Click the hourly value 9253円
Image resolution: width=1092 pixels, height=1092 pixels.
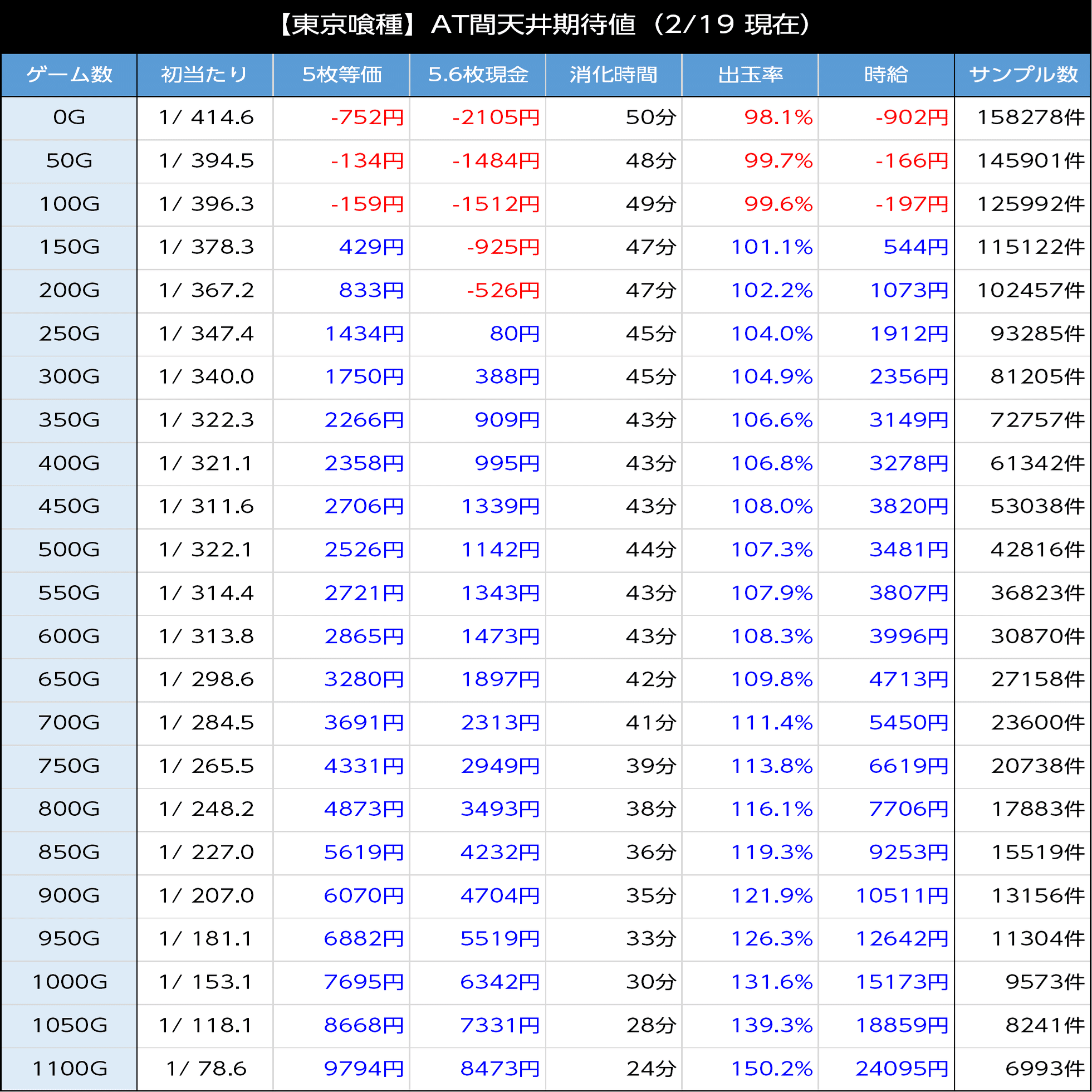(x=909, y=853)
